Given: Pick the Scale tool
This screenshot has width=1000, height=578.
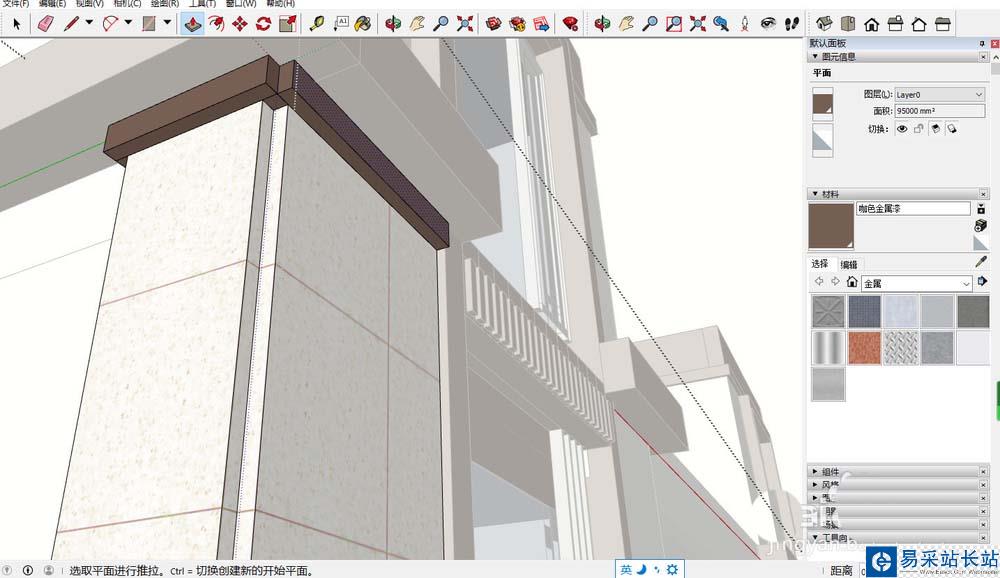Looking at the screenshot, I should pyautogui.click(x=288, y=24).
